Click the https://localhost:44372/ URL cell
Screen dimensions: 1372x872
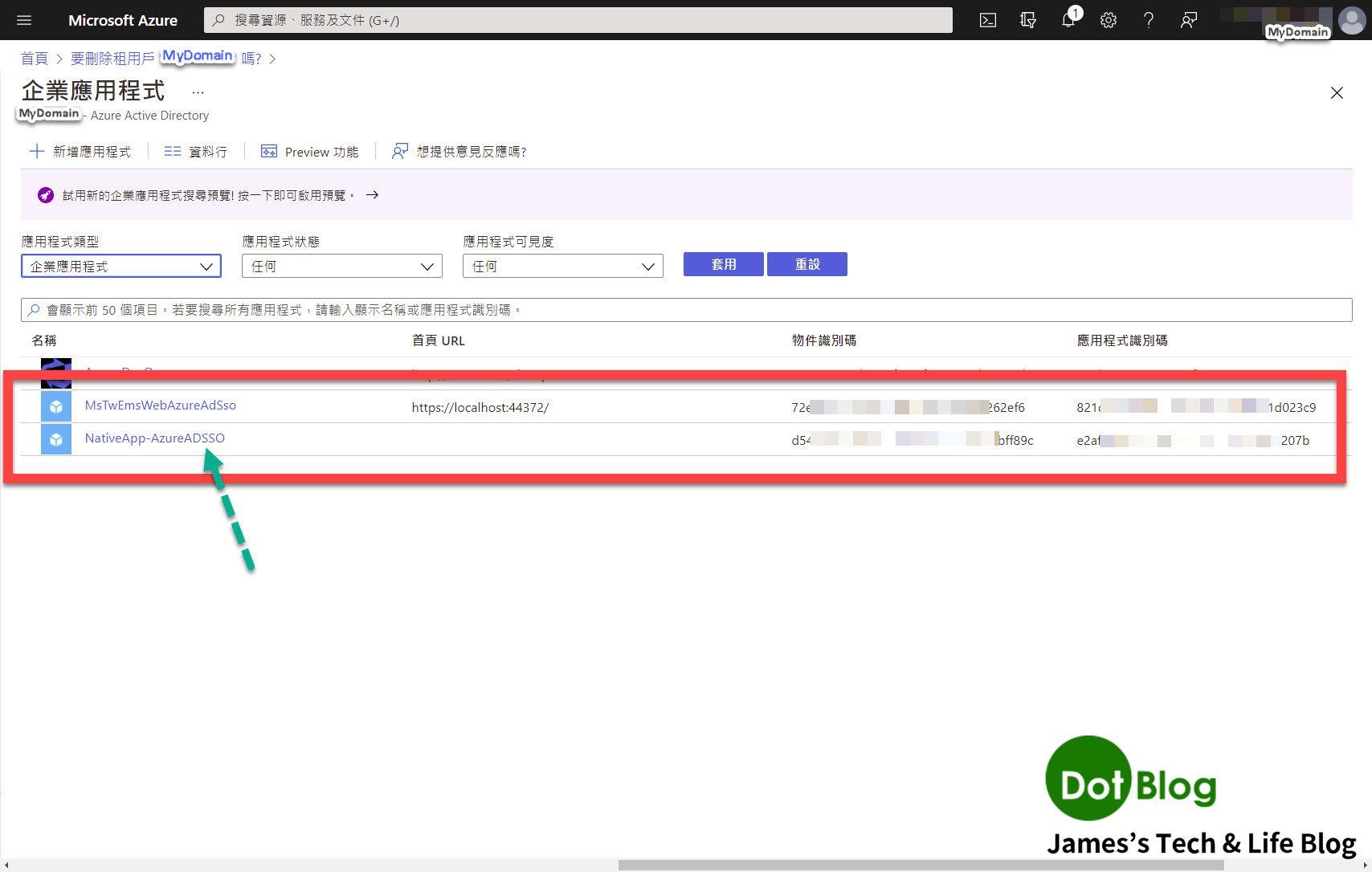[480, 407]
